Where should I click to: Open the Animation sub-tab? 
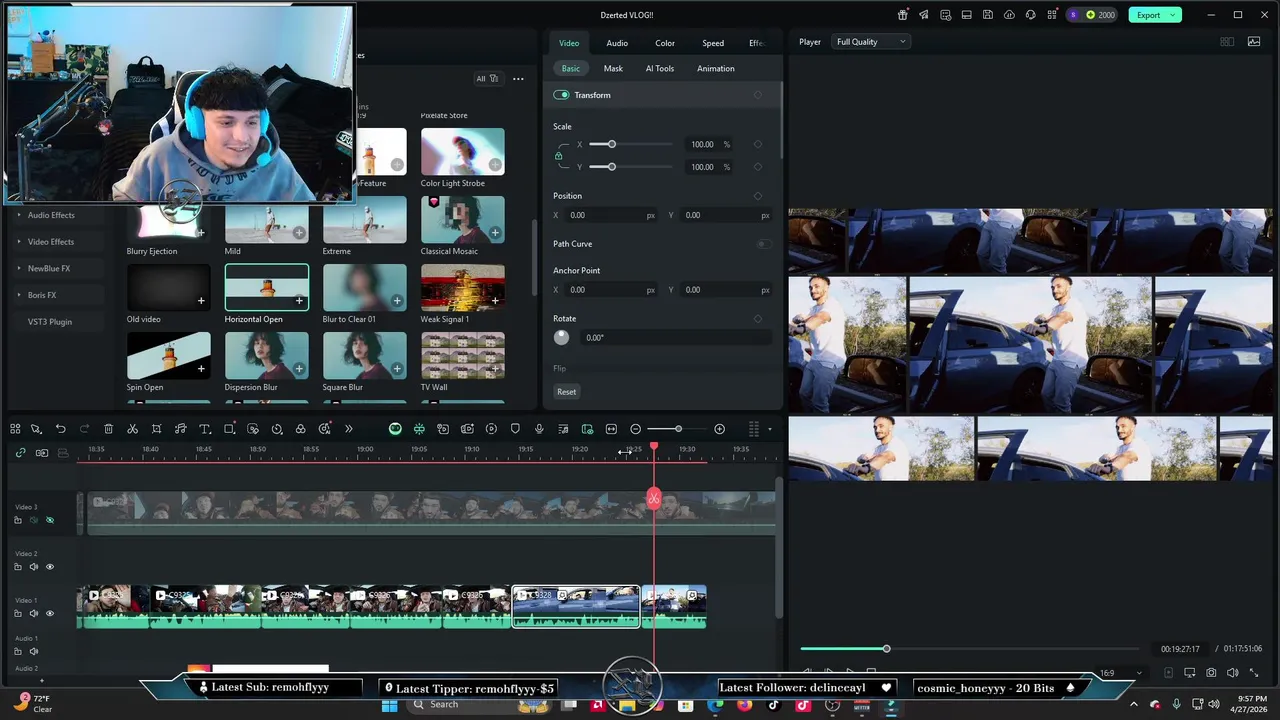pyautogui.click(x=716, y=69)
